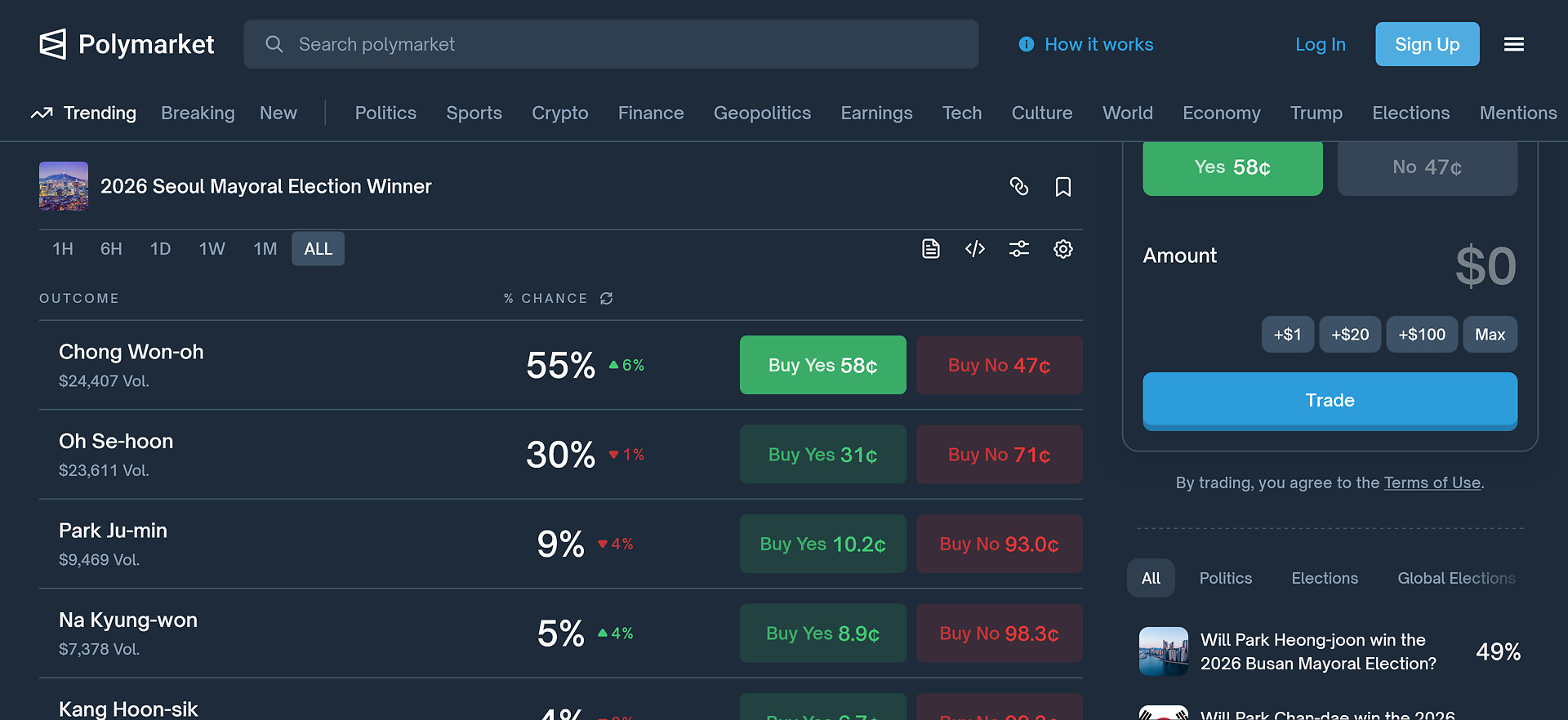Open the hamburger menu
This screenshot has height=720, width=1568.
(1514, 44)
